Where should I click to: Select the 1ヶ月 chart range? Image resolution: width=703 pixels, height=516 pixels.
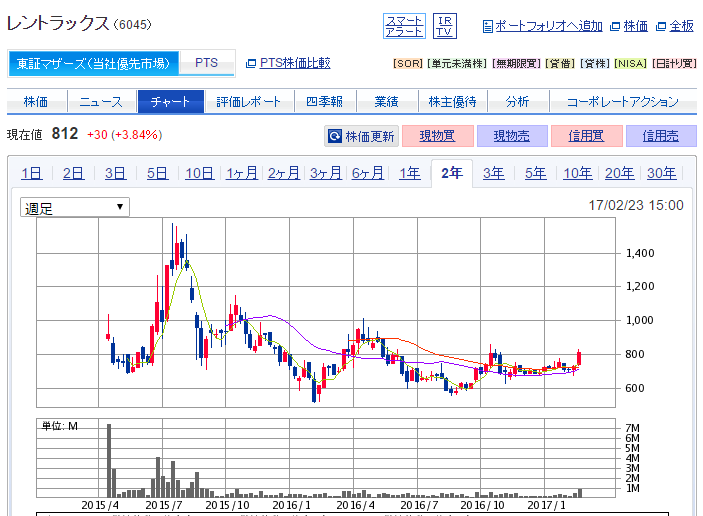[x=242, y=173]
